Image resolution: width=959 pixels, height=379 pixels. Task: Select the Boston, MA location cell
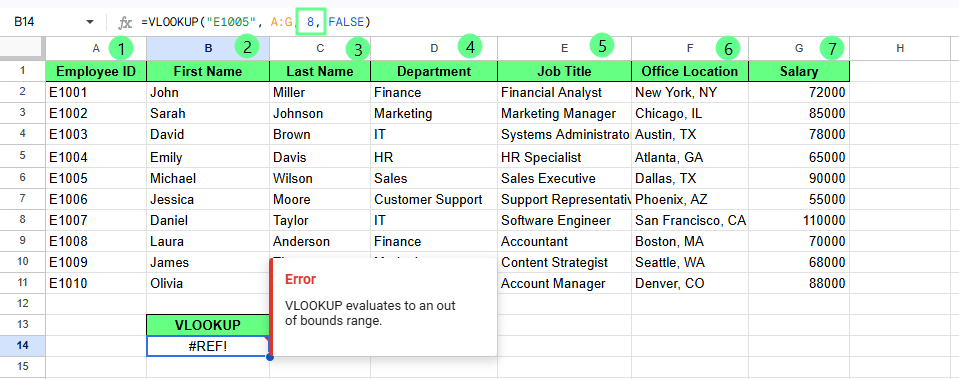coord(690,241)
